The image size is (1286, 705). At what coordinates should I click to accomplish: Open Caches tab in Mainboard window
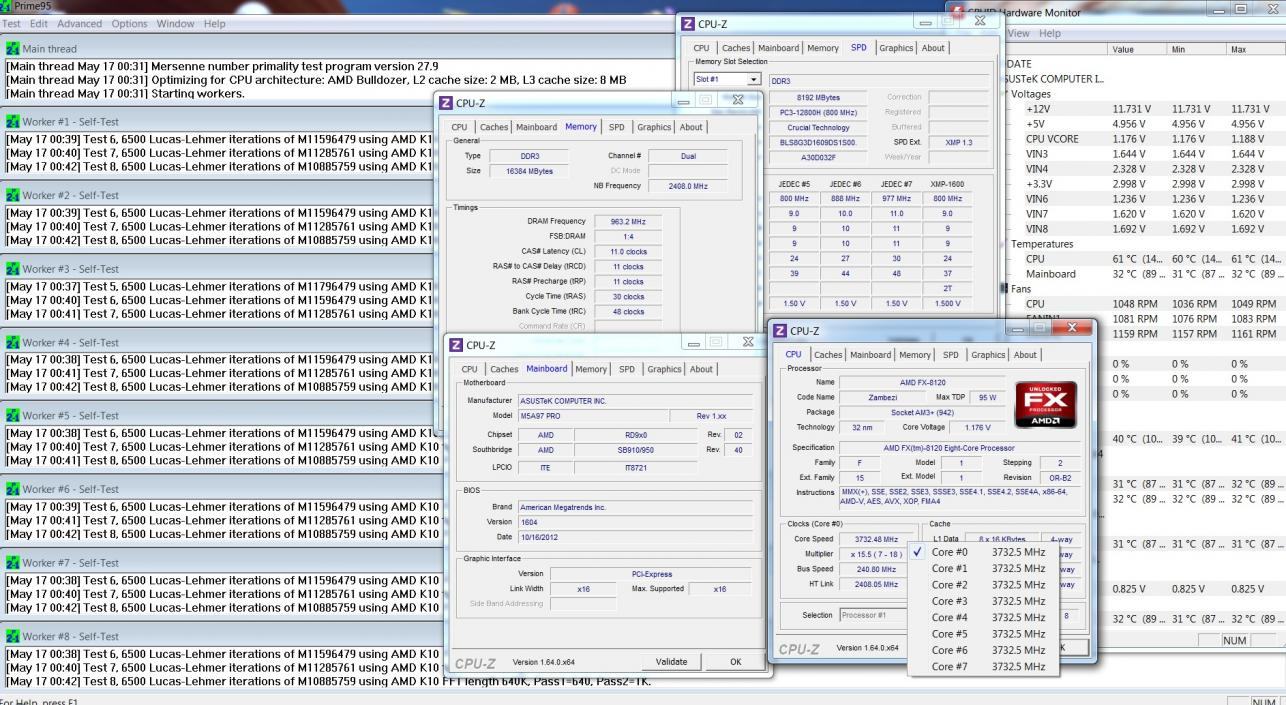tap(504, 369)
